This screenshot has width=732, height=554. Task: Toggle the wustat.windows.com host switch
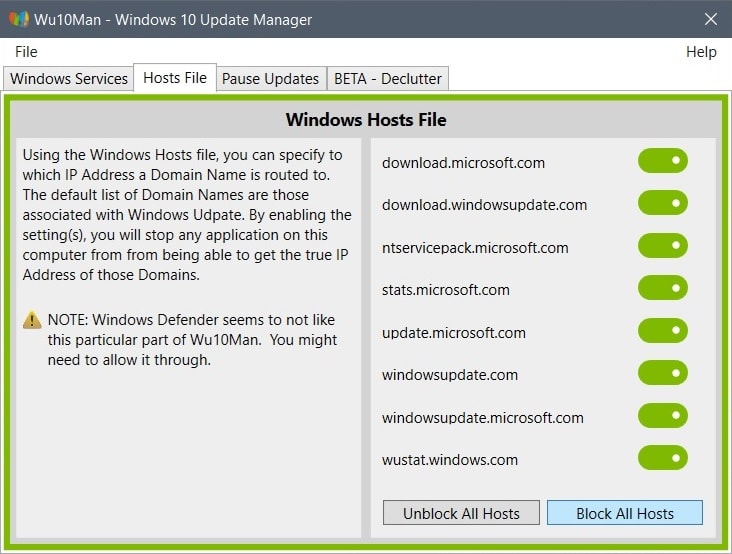(662, 458)
